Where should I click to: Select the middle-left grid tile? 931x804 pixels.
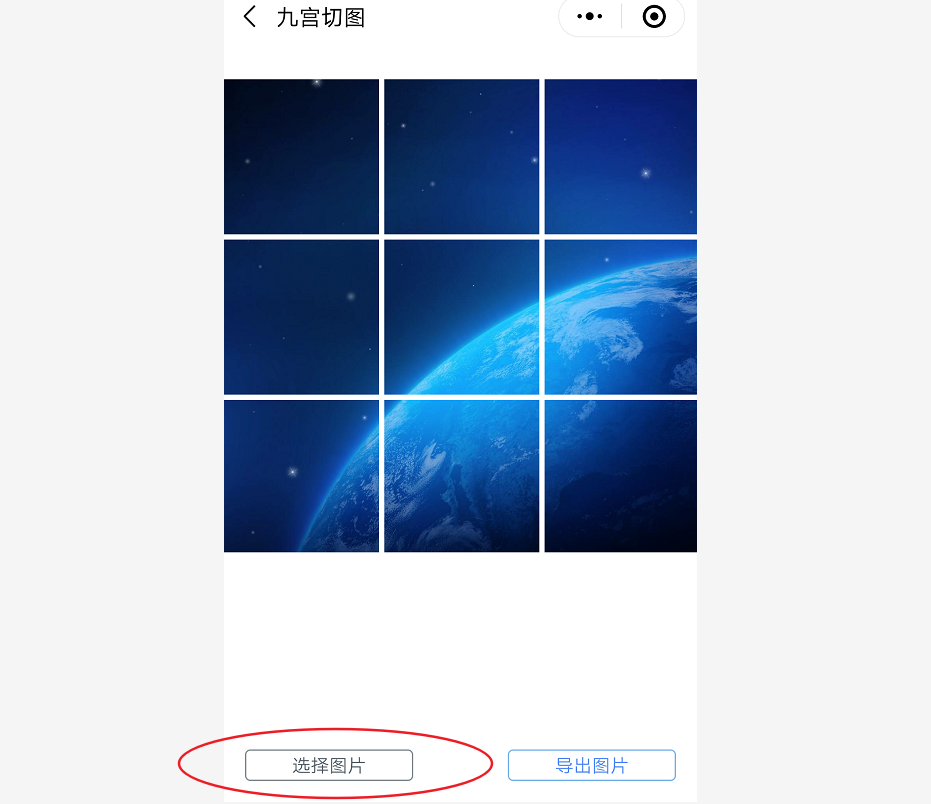[x=301, y=317]
